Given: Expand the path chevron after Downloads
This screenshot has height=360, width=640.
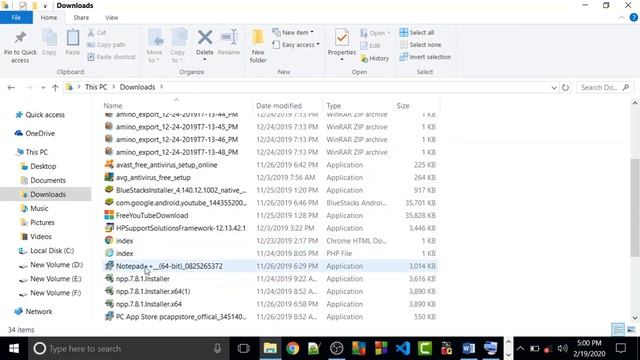Looking at the screenshot, I should click(x=162, y=87).
